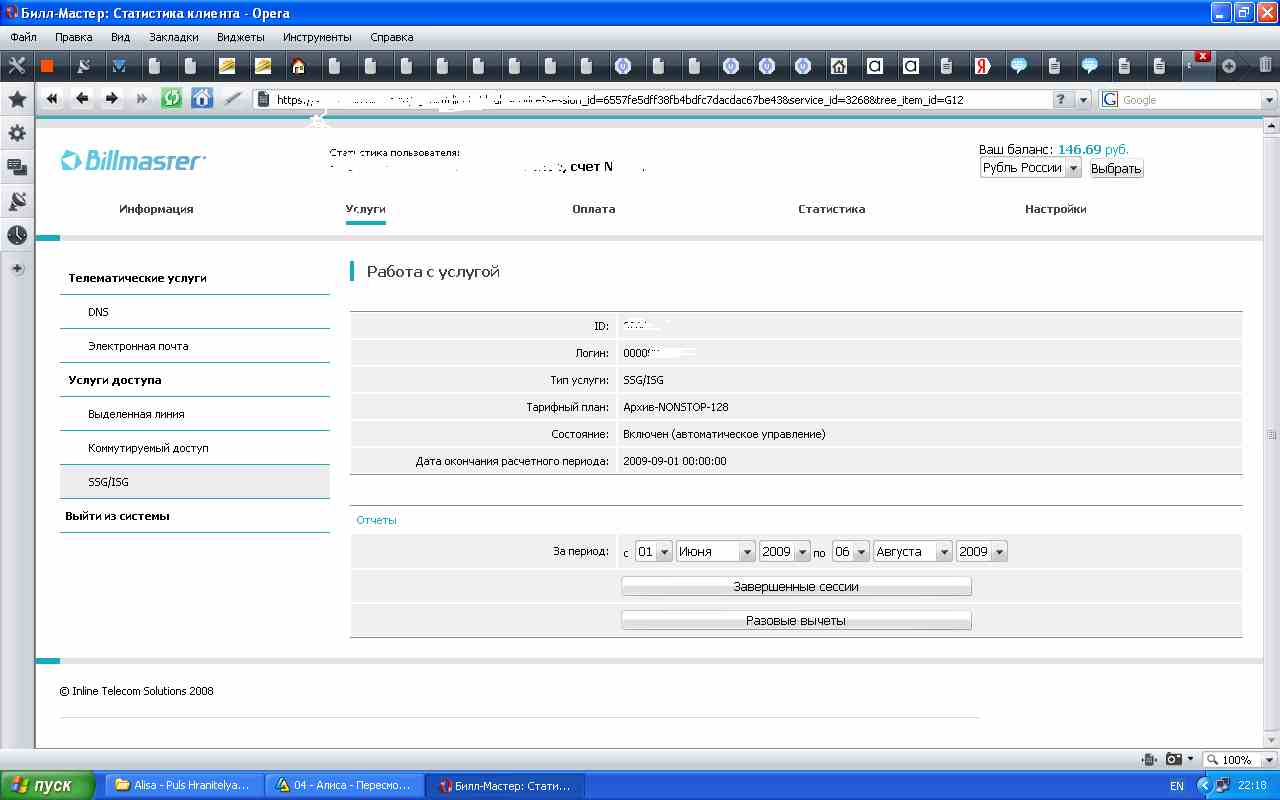Image resolution: width=1280 pixels, height=800 pixels.
Task: Click the green reload page icon
Action: coord(172,98)
